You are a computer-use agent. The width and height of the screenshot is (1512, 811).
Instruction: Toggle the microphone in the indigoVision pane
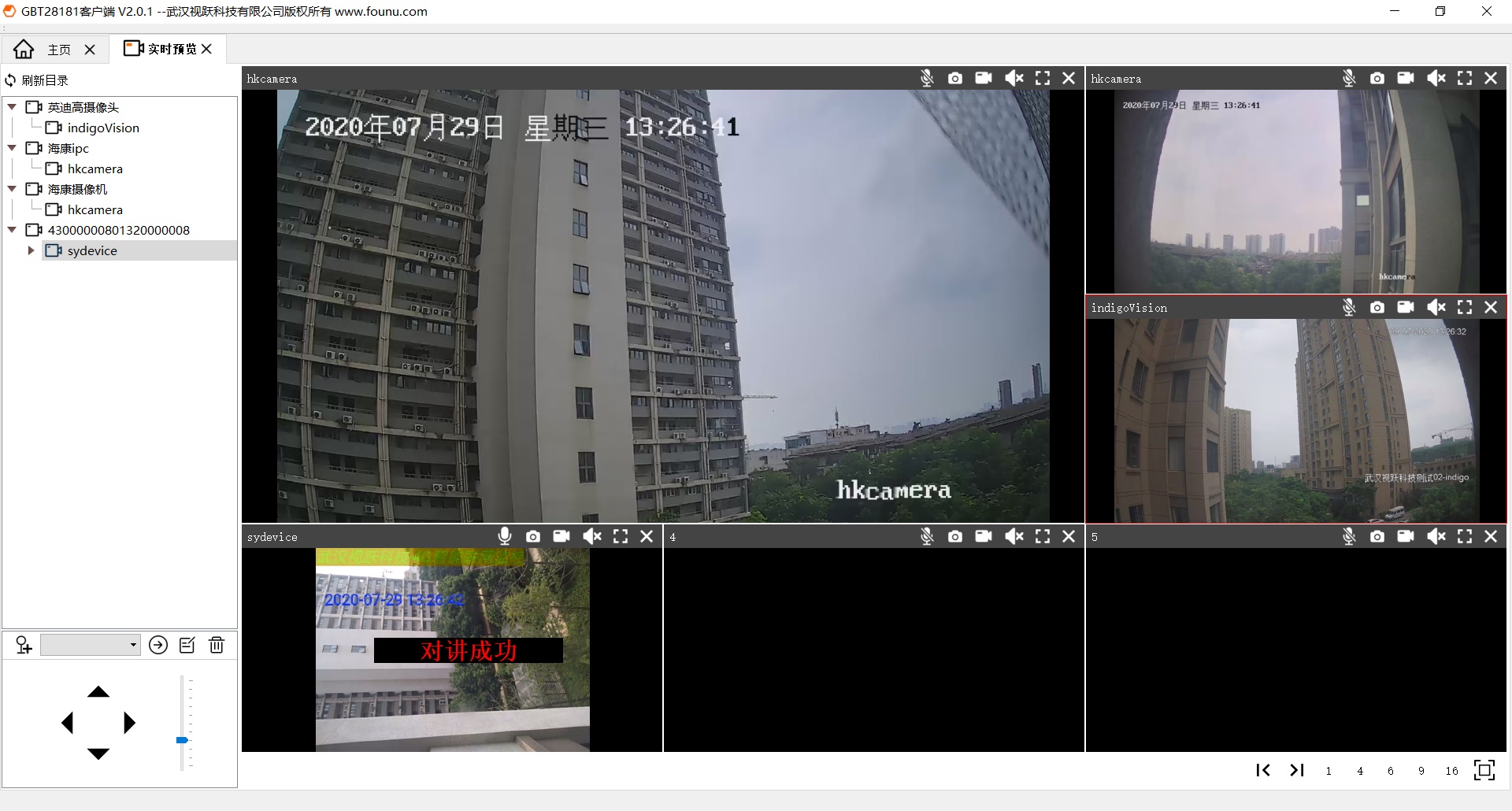(x=1349, y=307)
